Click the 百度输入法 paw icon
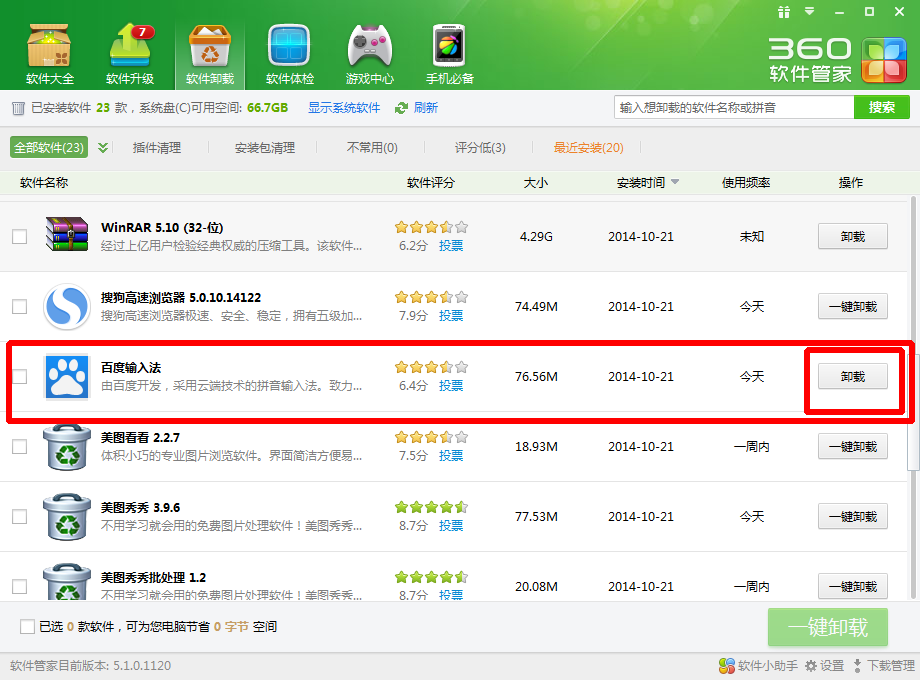 (x=67, y=377)
